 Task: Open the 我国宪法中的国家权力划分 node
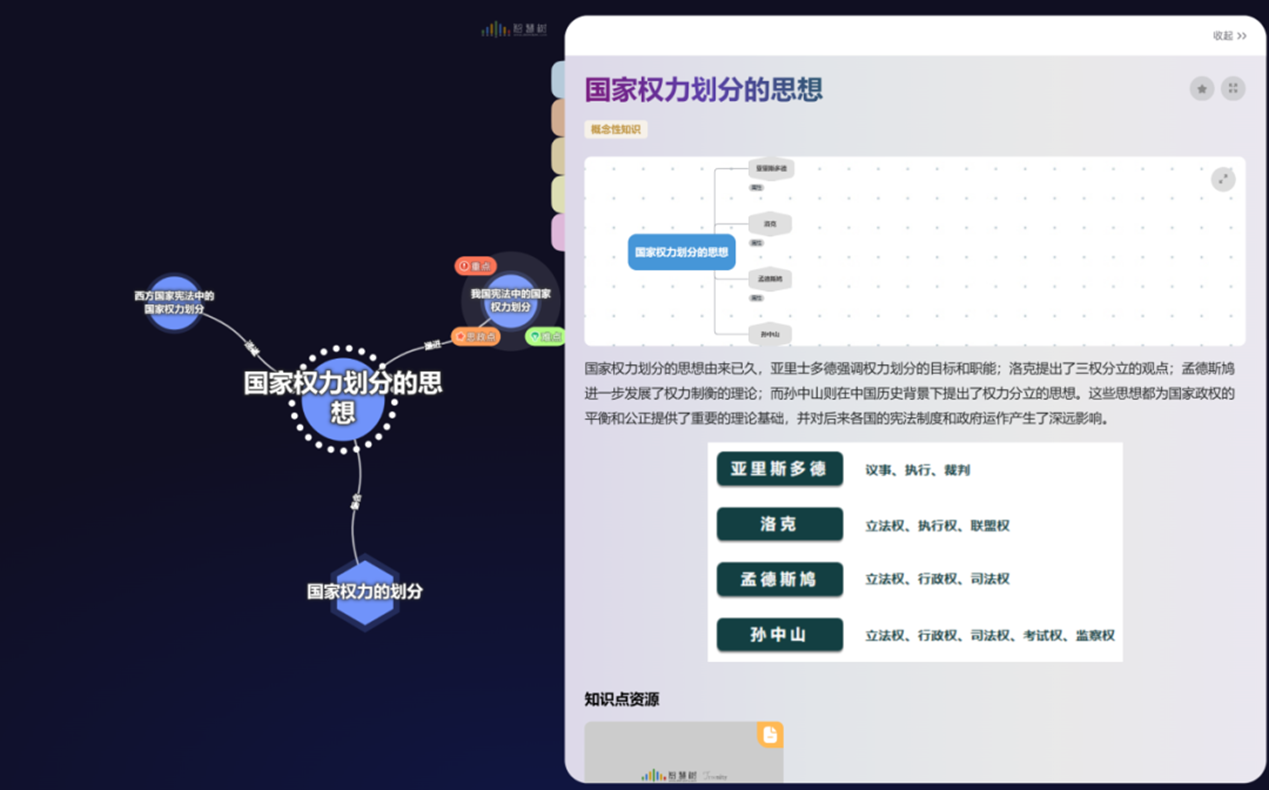tap(511, 300)
